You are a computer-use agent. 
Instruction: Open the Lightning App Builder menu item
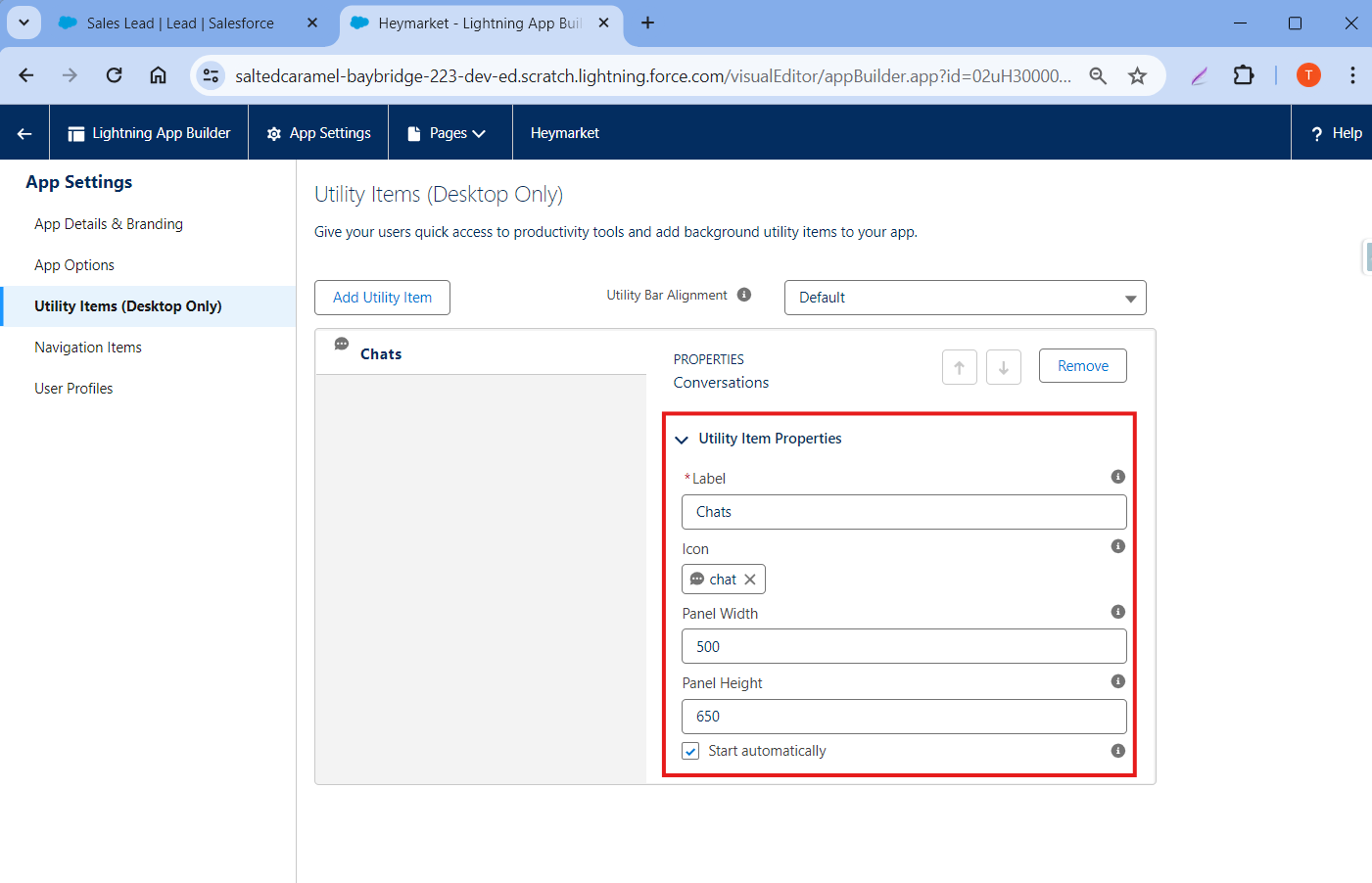tap(149, 133)
